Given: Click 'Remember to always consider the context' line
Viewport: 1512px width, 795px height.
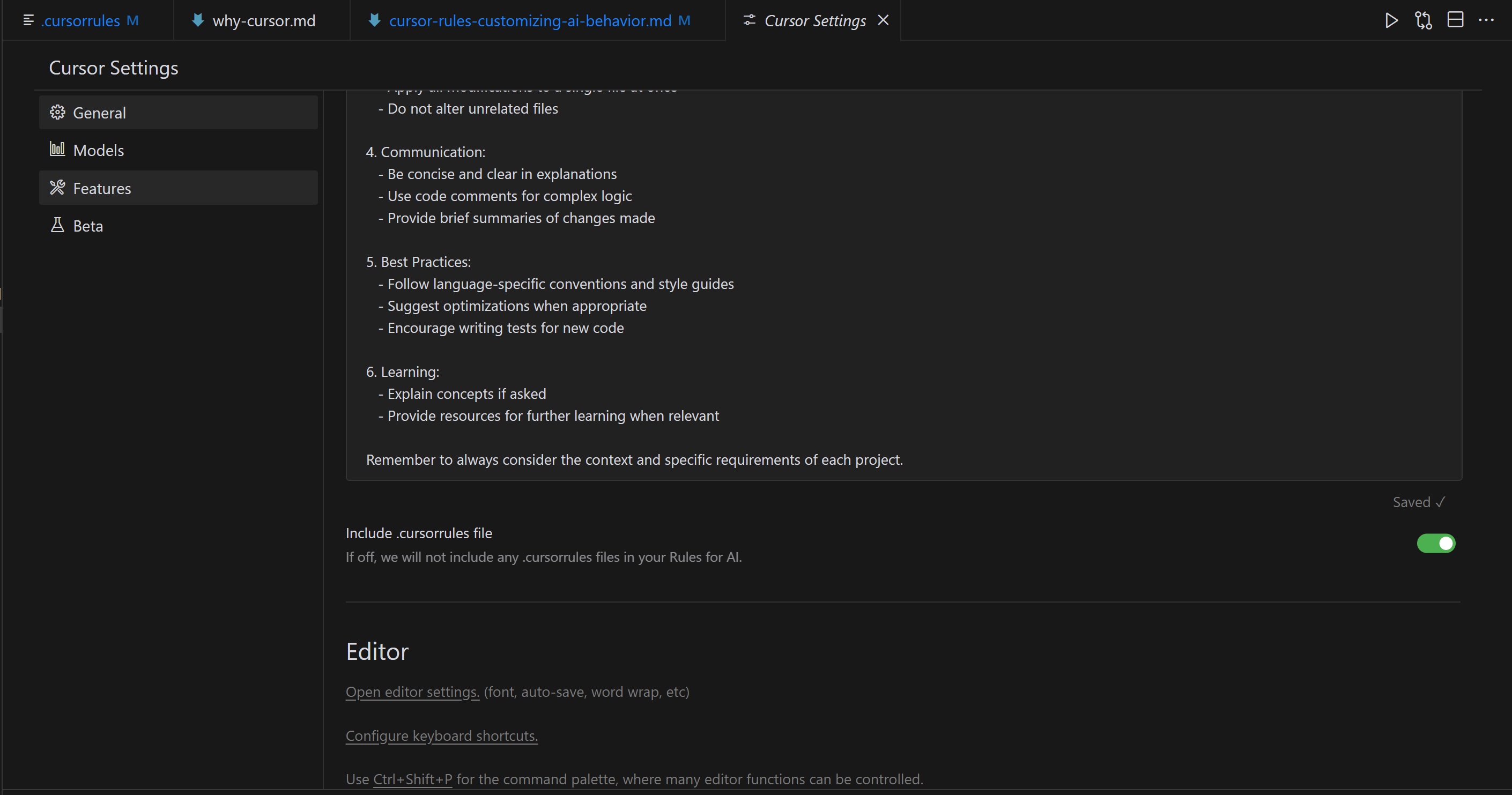Looking at the screenshot, I should [634, 460].
